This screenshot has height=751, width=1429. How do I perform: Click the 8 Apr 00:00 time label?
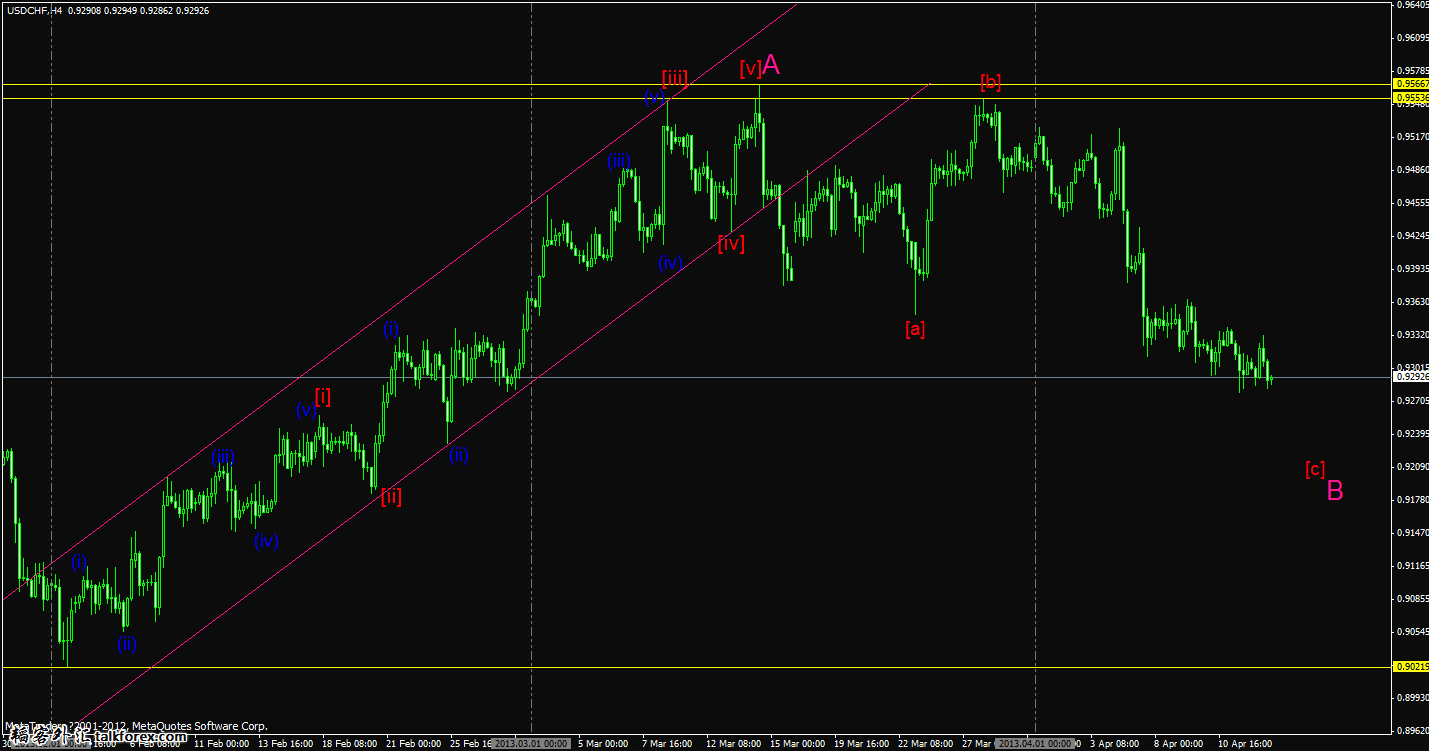(1178, 744)
